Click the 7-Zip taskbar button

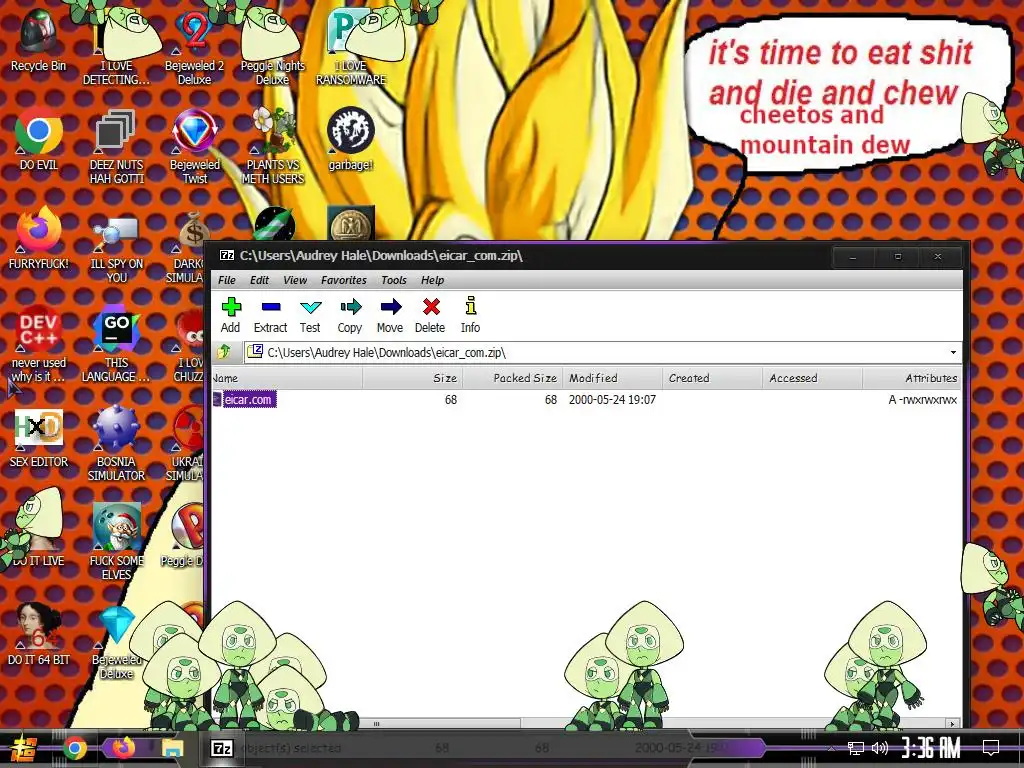tap(222, 748)
